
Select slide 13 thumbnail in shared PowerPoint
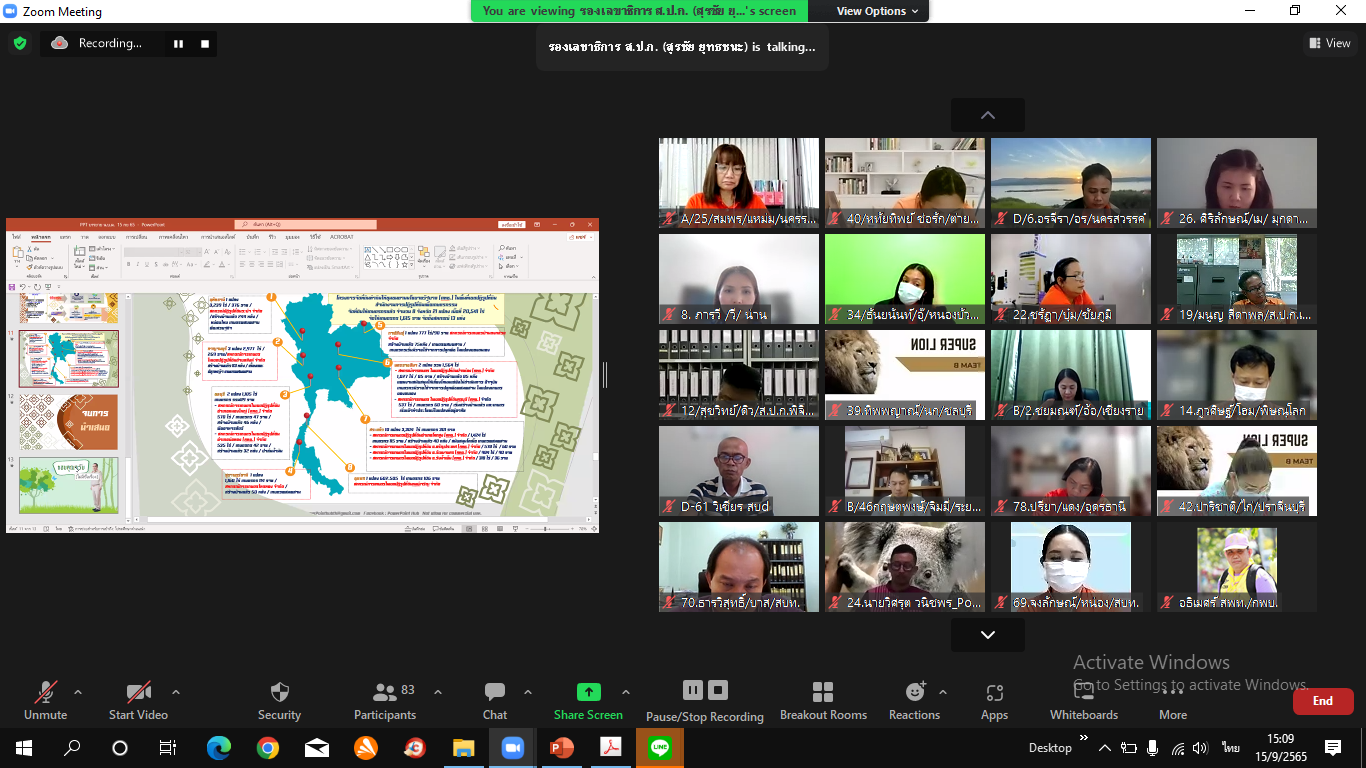[69, 485]
